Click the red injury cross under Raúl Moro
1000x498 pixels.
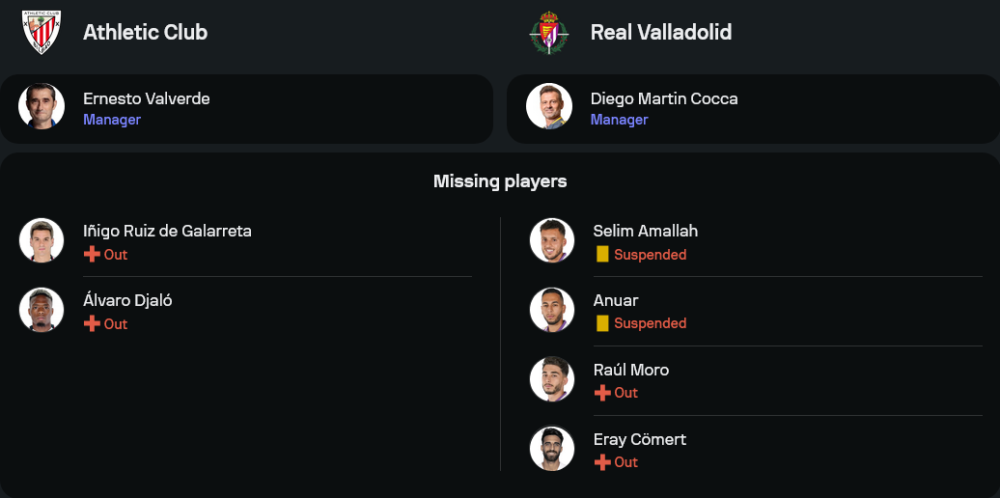[x=602, y=393]
